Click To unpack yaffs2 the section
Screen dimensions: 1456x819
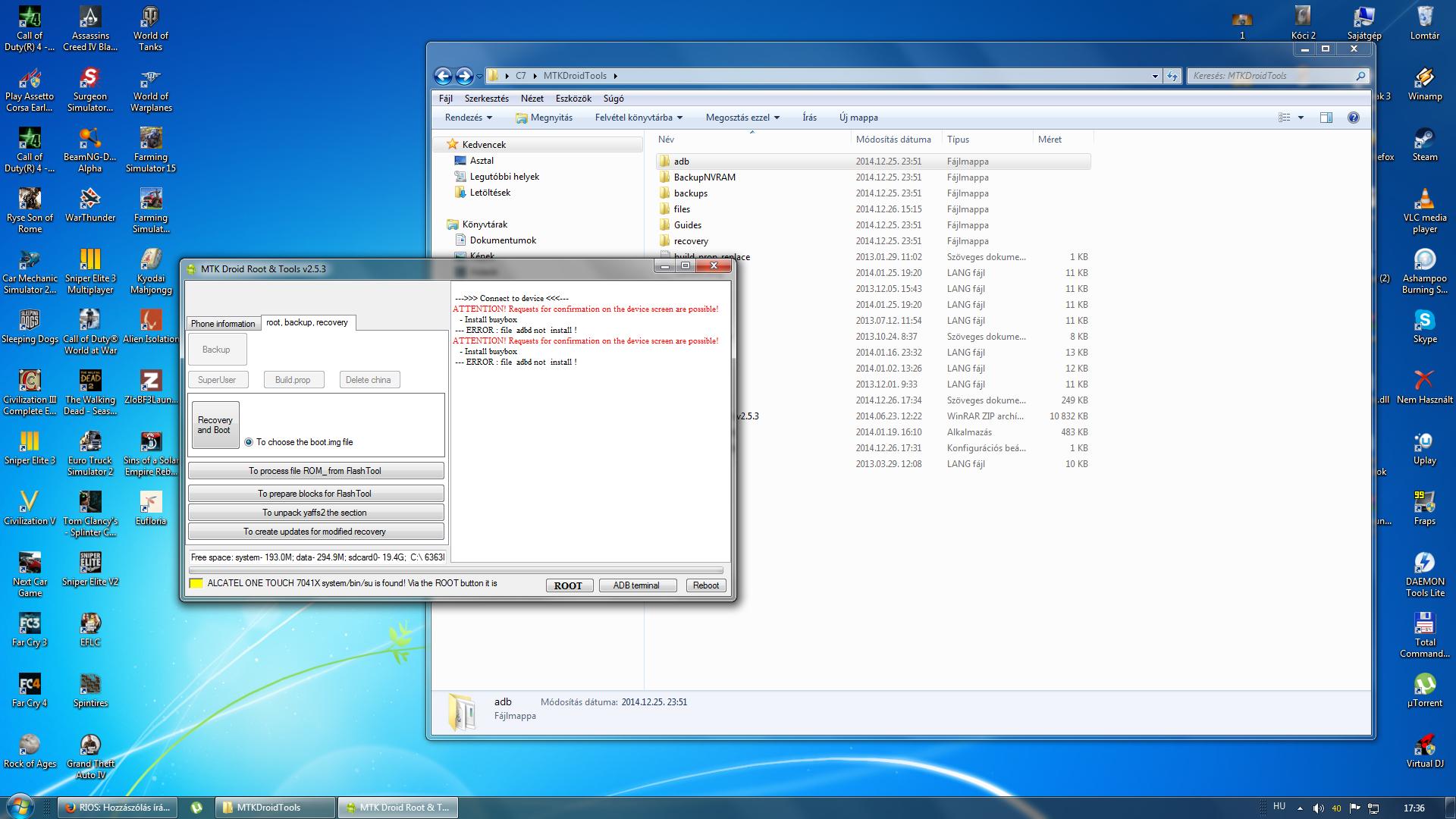click(x=315, y=513)
